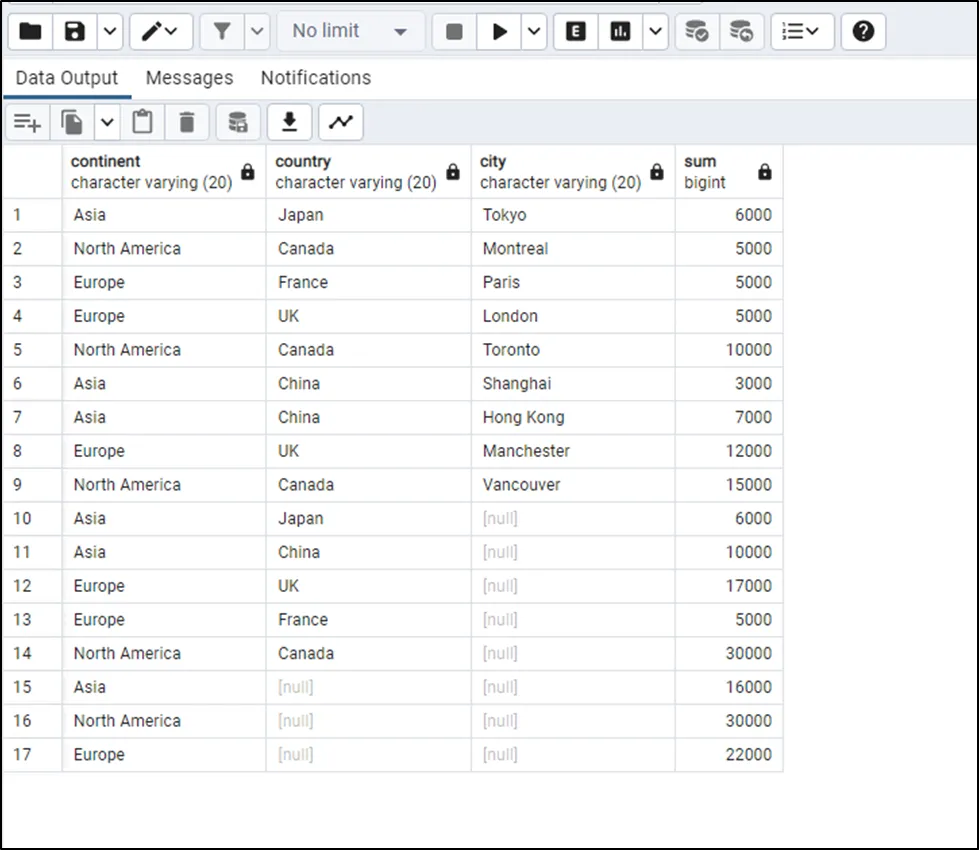Click the Add row icon
This screenshot has height=850, width=979.
pyautogui.click(x=27, y=122)
